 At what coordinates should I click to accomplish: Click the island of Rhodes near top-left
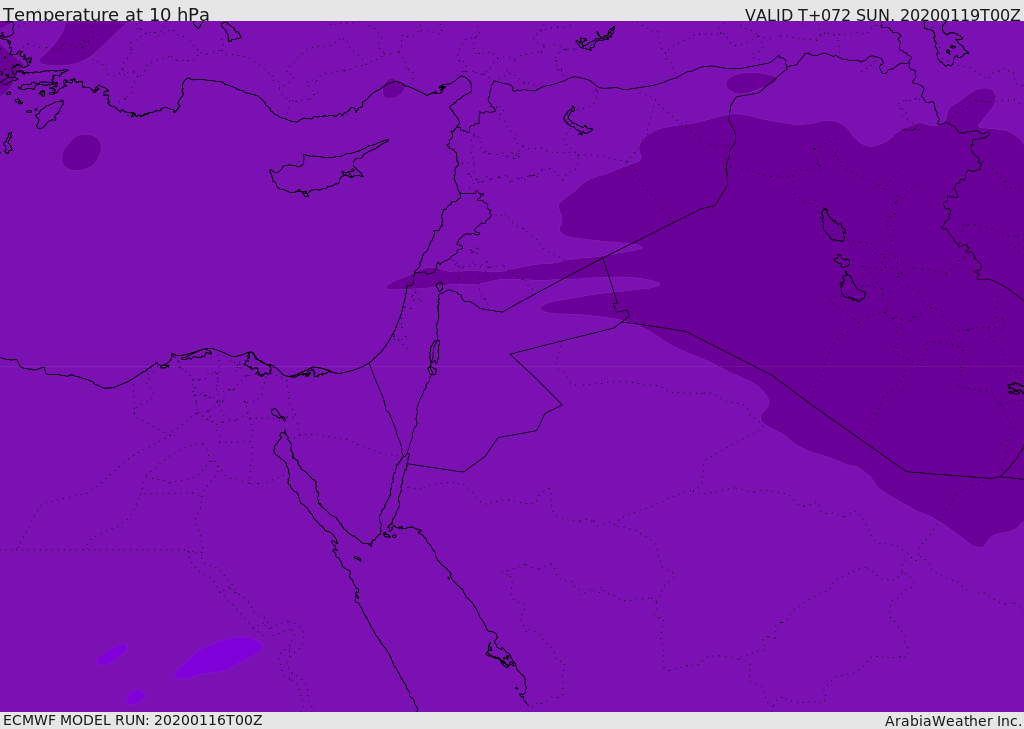pos(49,114)
